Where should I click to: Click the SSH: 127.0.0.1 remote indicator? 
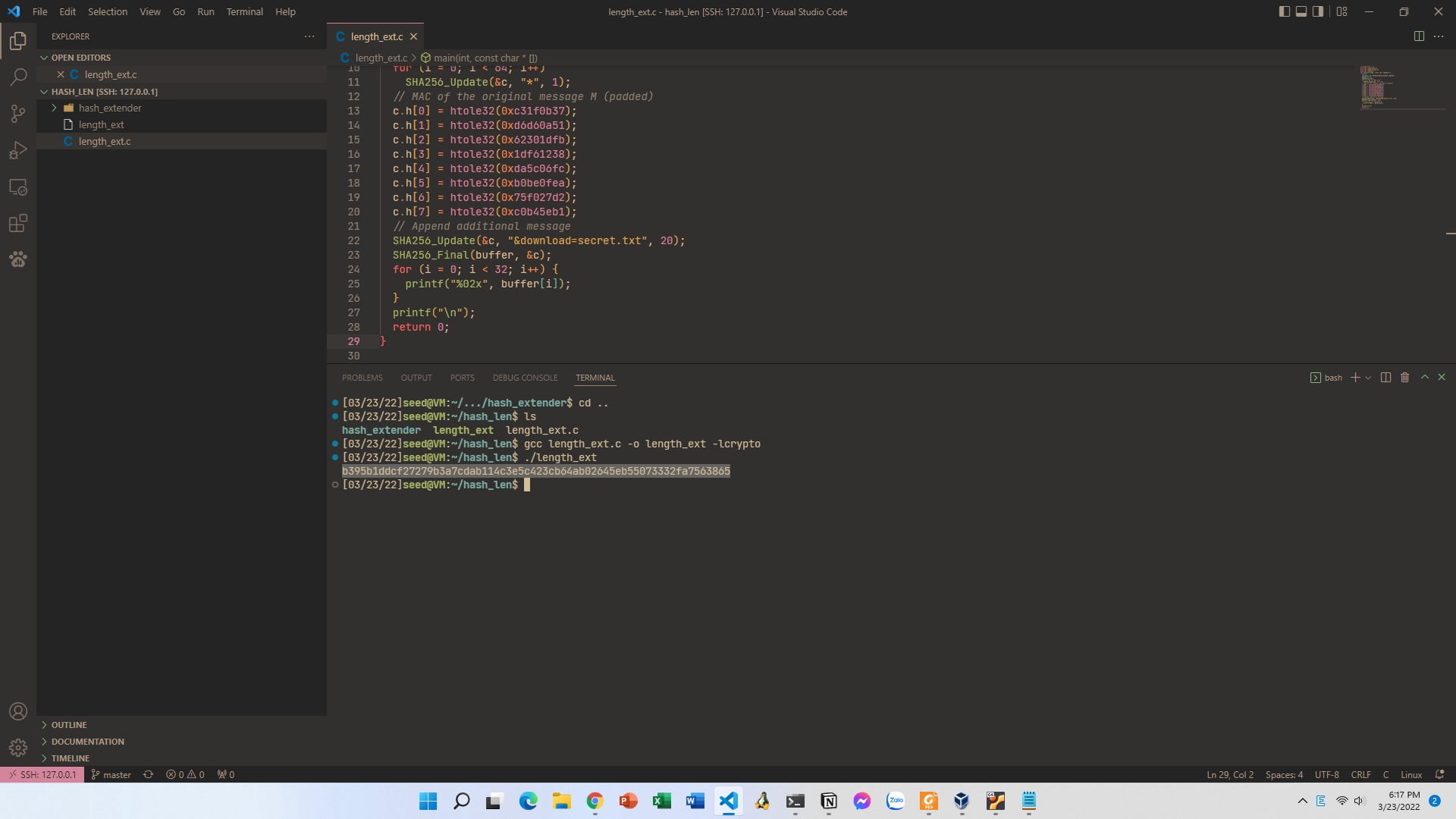coord(42,774)
